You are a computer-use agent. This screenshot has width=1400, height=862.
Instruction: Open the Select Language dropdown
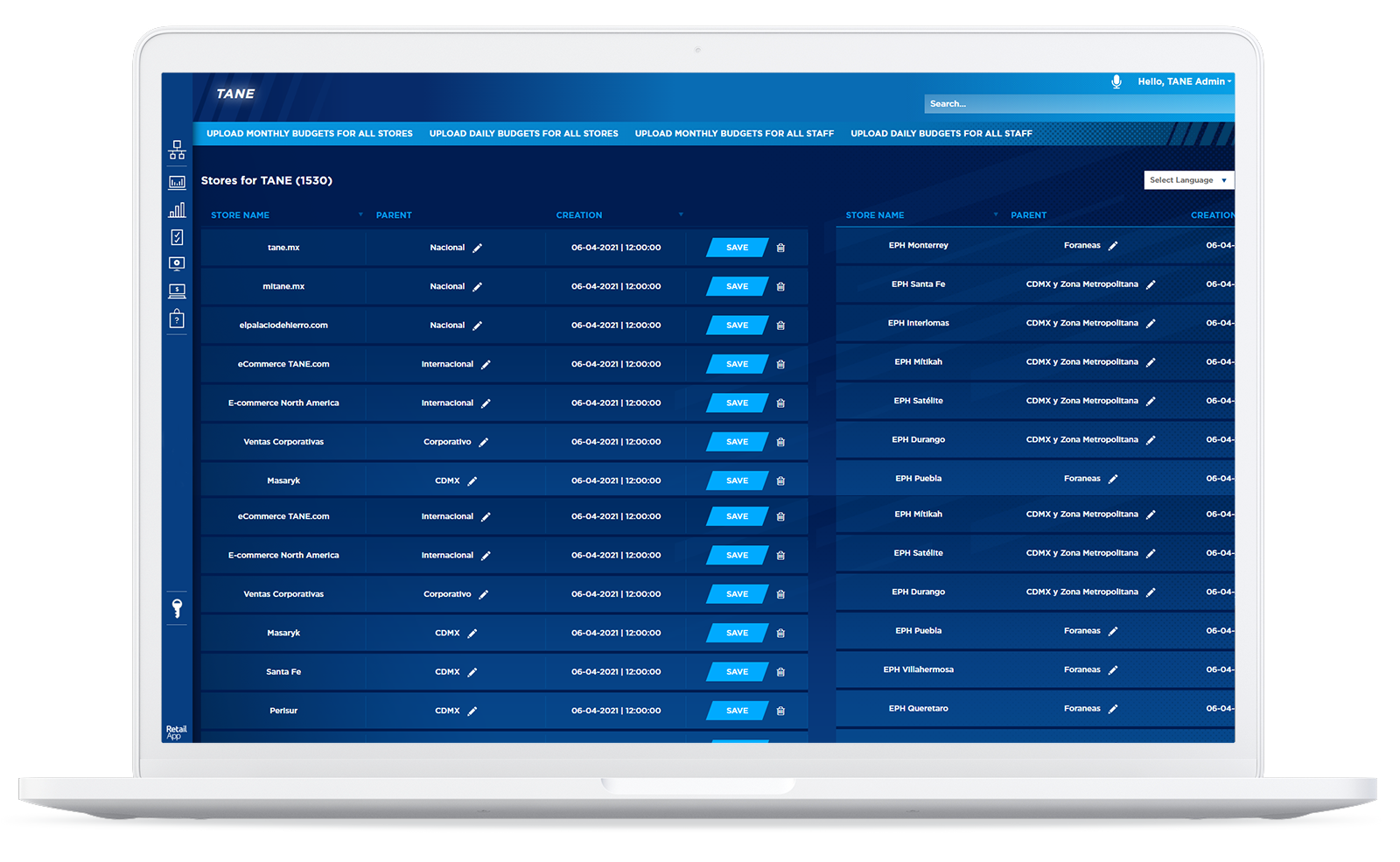(1188, 180)
